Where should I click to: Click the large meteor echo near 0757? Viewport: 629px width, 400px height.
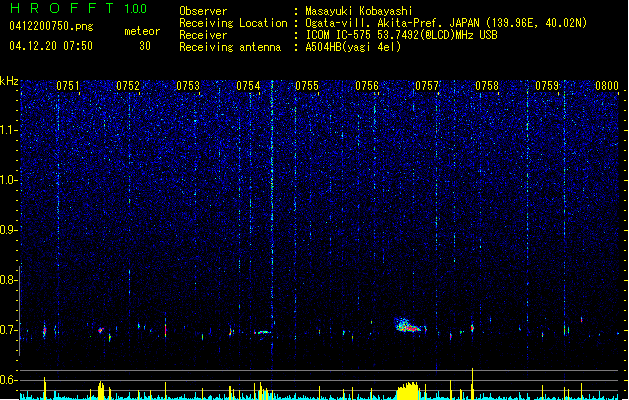tap(408, 325)
